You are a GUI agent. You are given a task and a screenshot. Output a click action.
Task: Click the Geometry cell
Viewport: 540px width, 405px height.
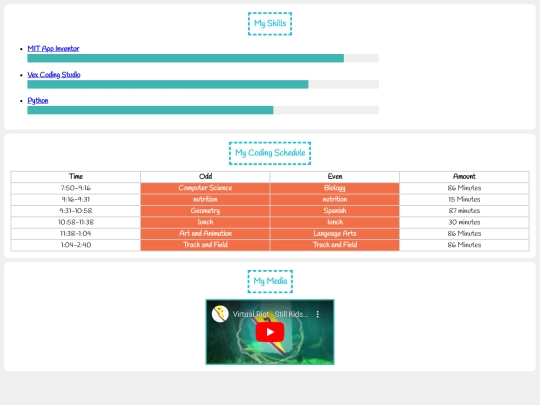205,211
